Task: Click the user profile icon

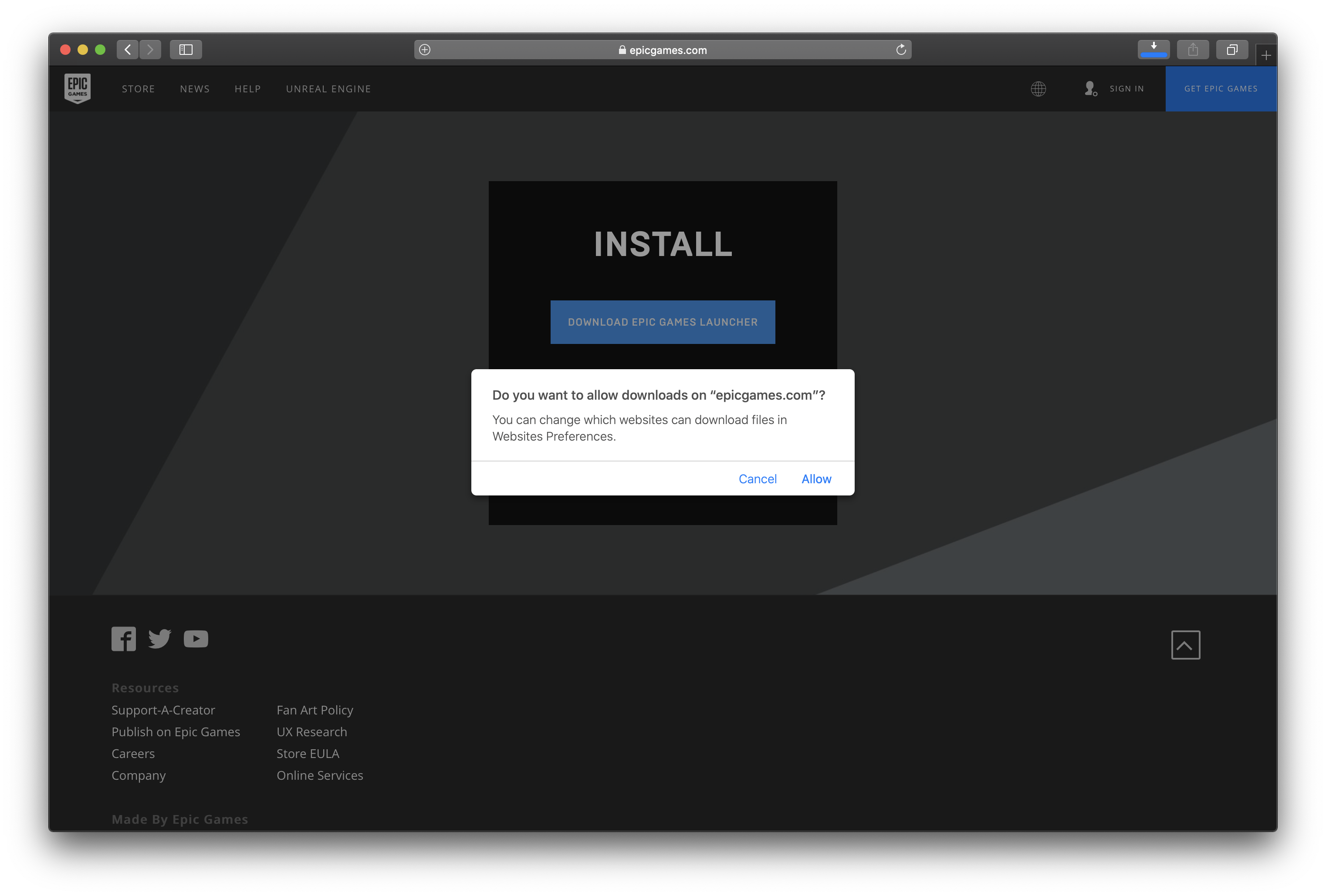Action: point(1090,88)
